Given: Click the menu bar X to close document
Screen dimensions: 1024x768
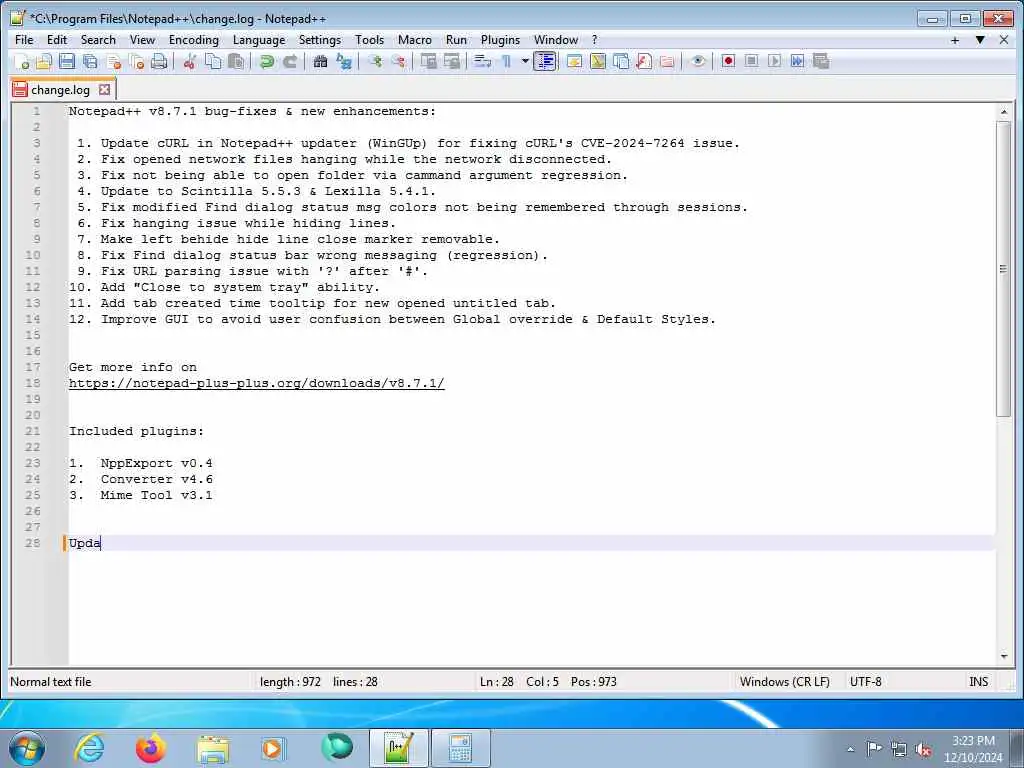Looking at the screenshot, I should [x=1004, y=40].
